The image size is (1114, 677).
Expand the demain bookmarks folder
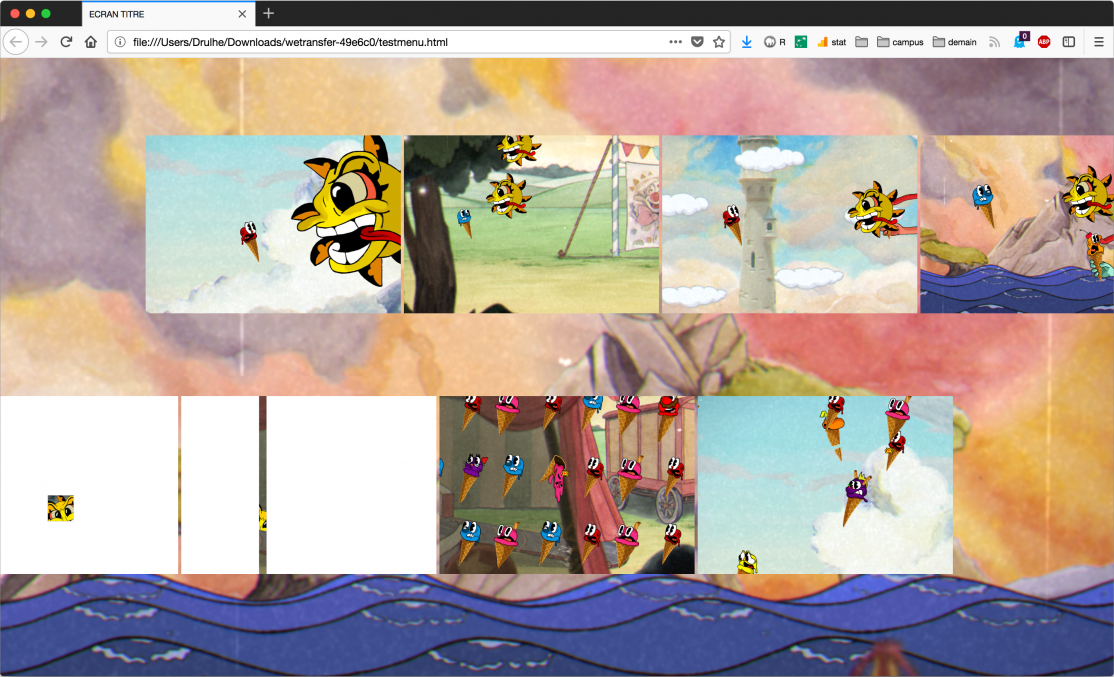pyautogui.click(x=954, y=42)
